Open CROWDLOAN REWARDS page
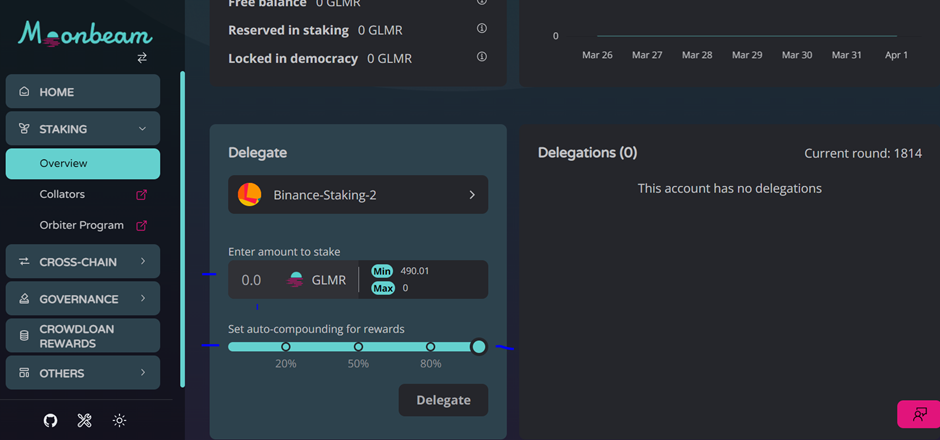This screenshot has width=940, height=440. (83, 336)
